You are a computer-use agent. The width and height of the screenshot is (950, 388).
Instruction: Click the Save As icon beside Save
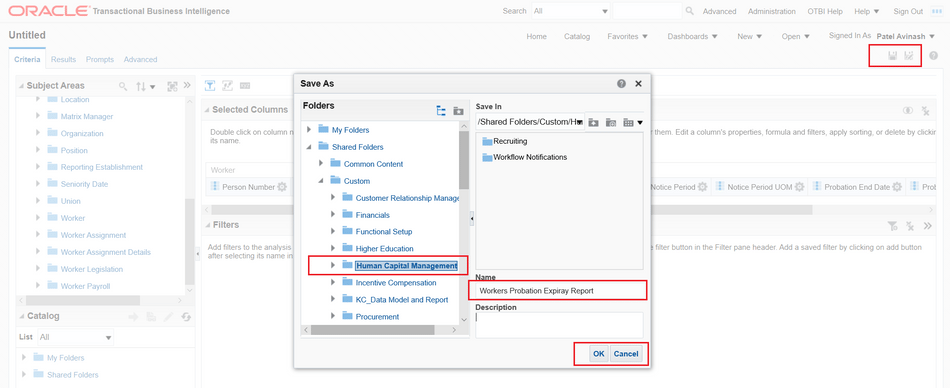[x=909, y=56]
